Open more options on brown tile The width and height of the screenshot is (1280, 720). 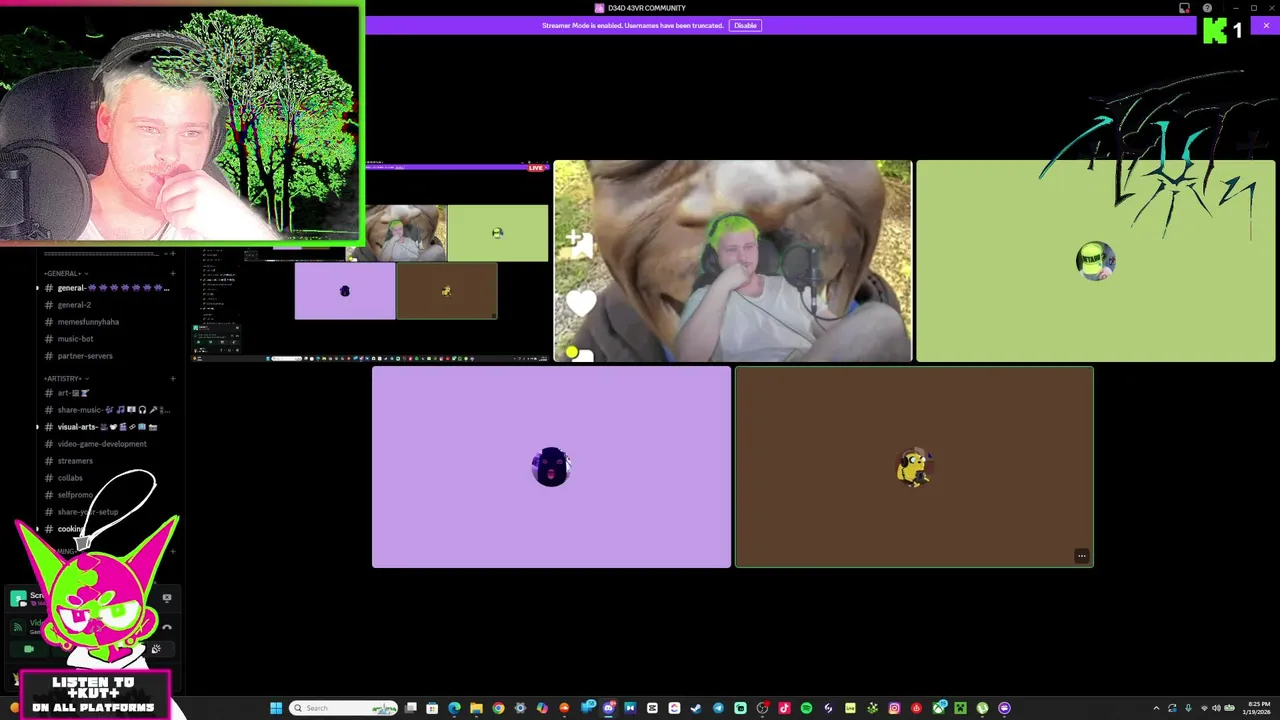1081,556
